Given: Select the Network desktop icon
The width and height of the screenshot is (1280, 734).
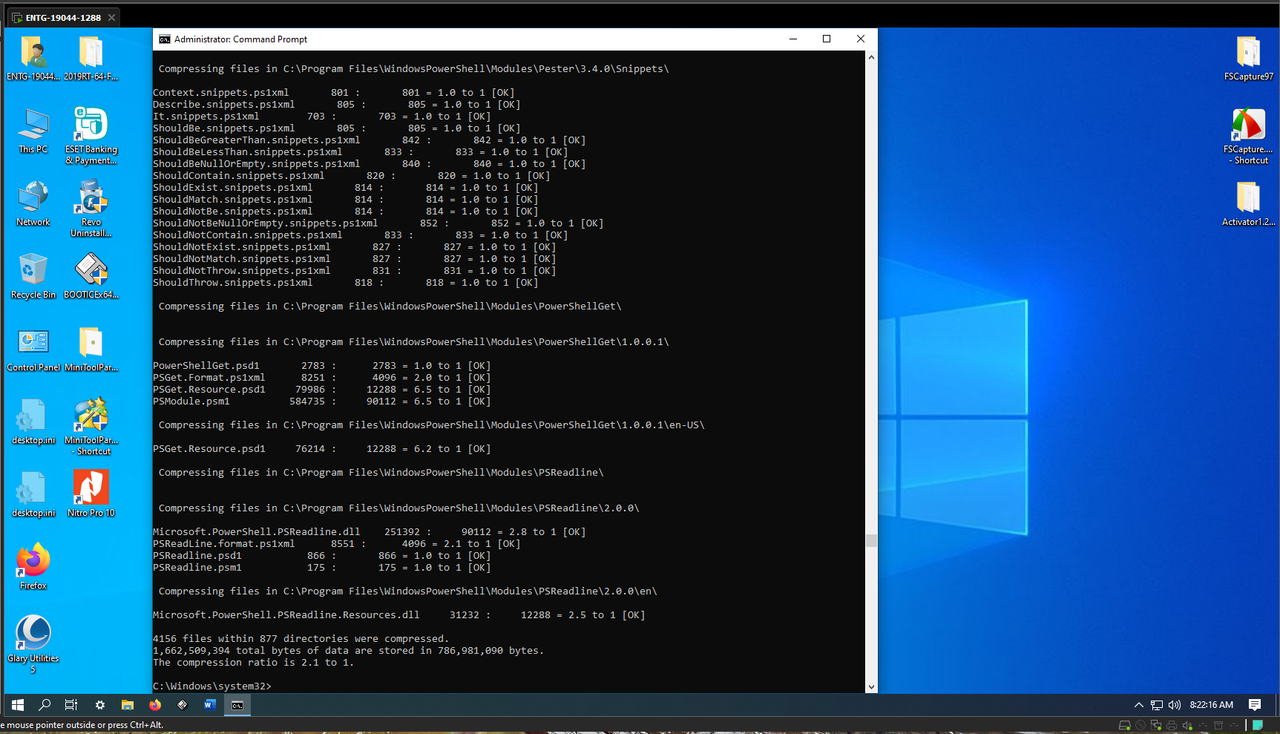Looking at the screenshot, I should tap(33, 204).
